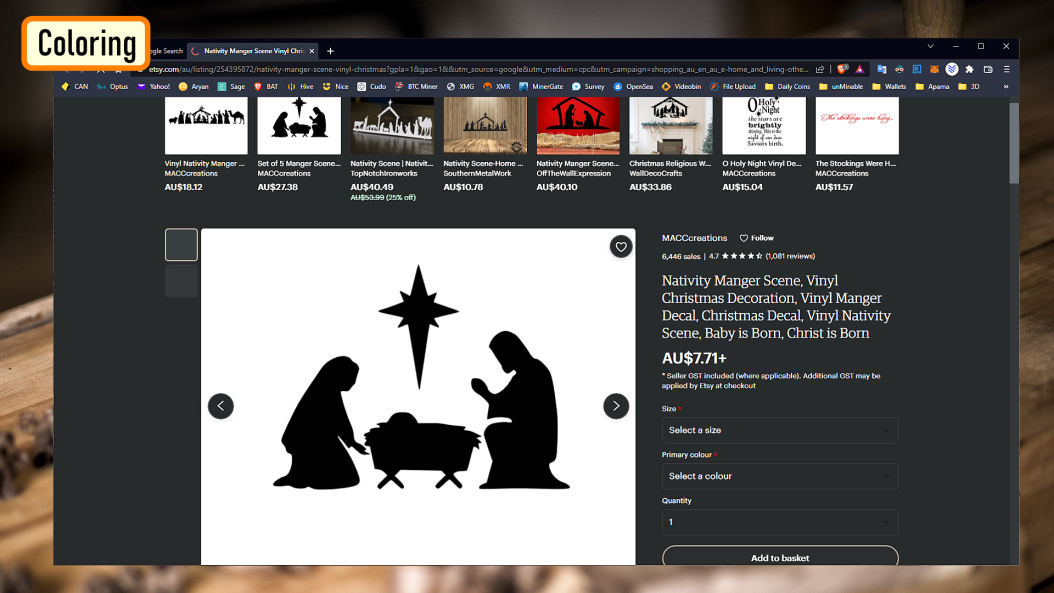Click the Brave Shields lion icon

point(842,69)
